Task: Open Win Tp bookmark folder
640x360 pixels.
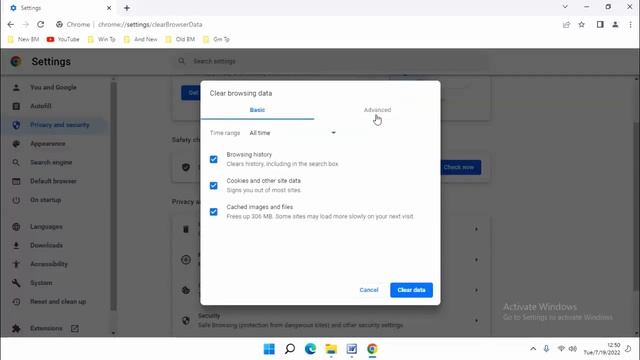Action: [102, 39]
